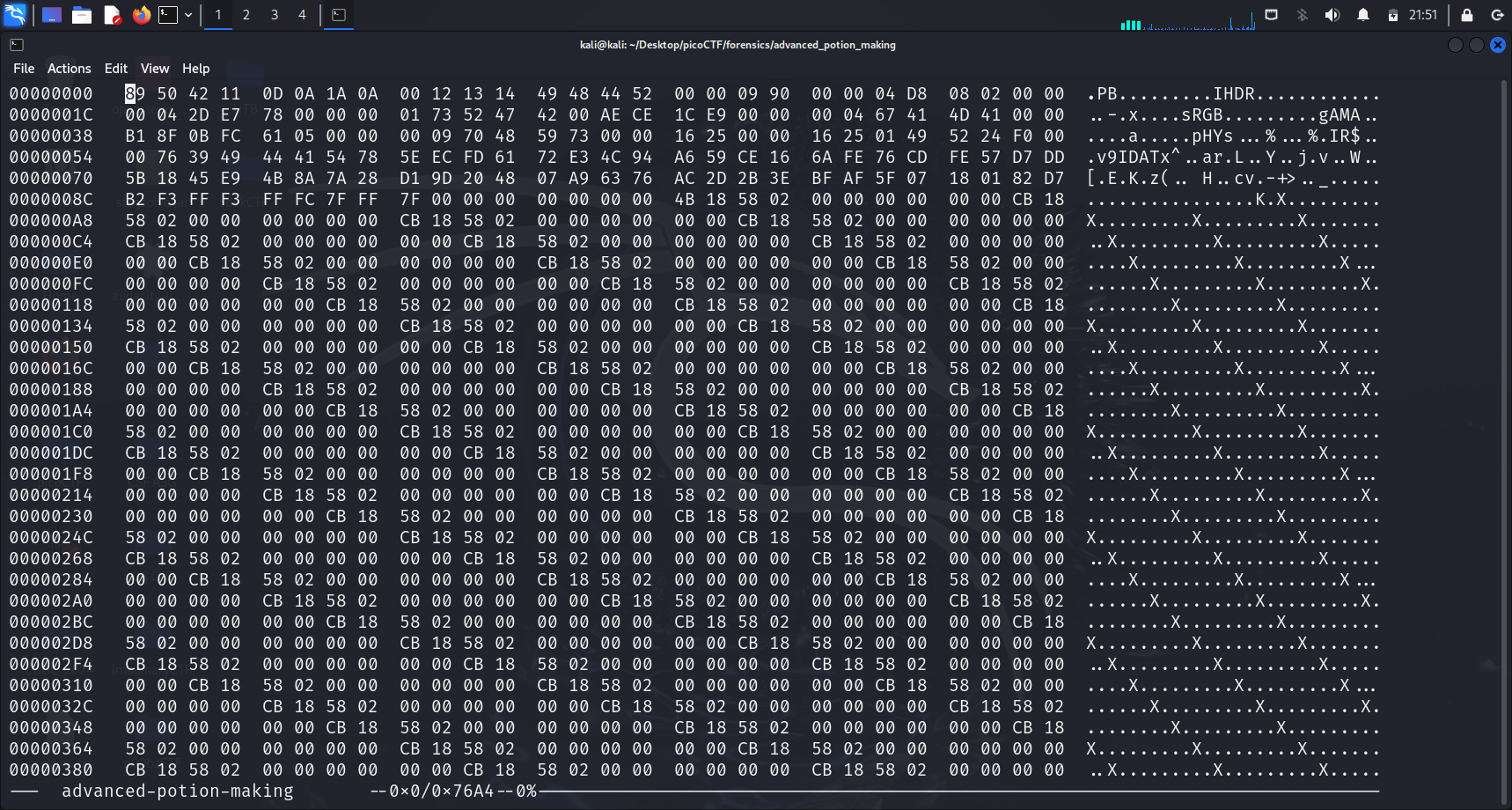Switch to workspace 3
The height and width of the screenshot is (810, 1512).
point(275,15)
